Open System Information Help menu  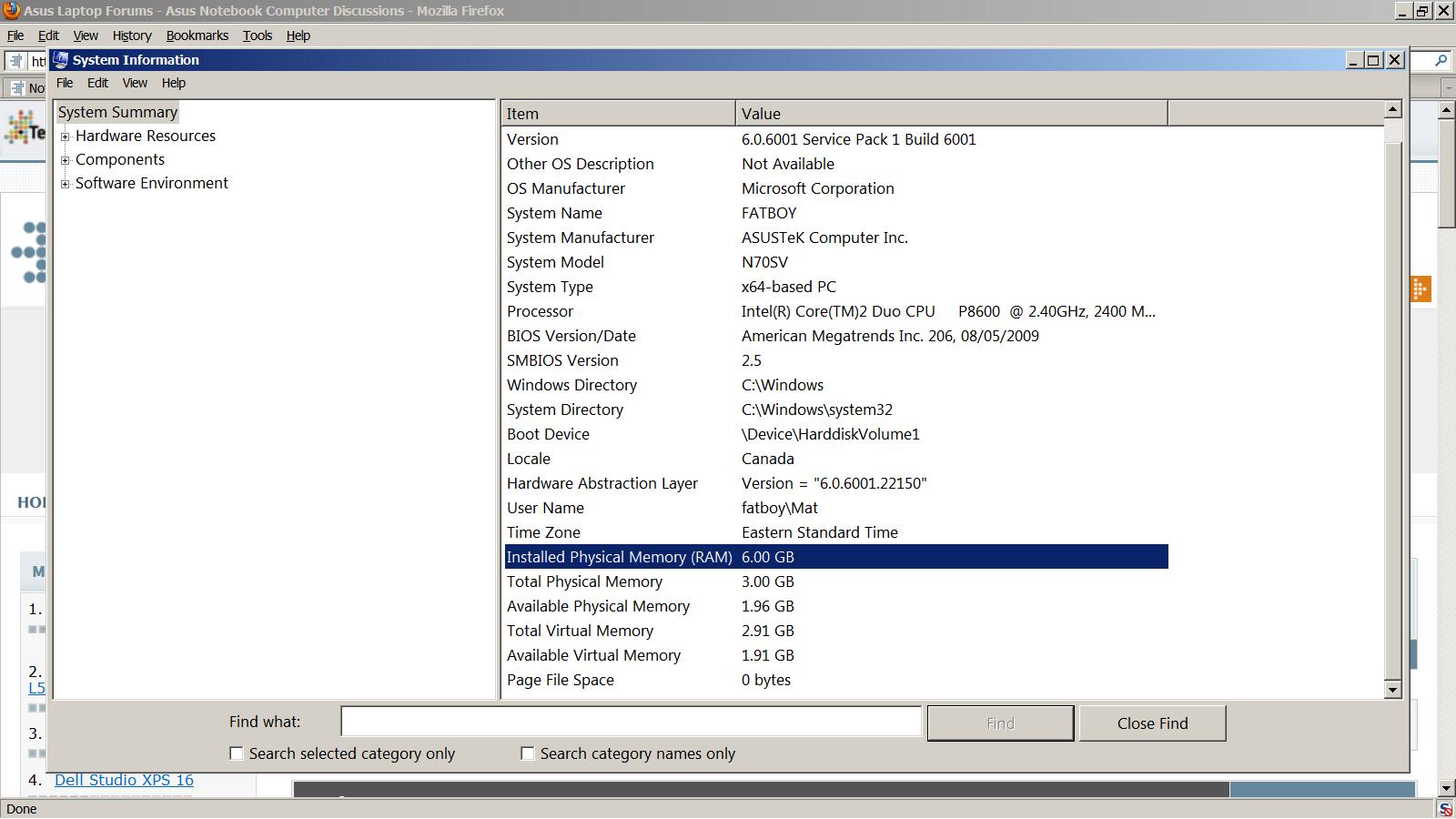[x=174, y=83]
